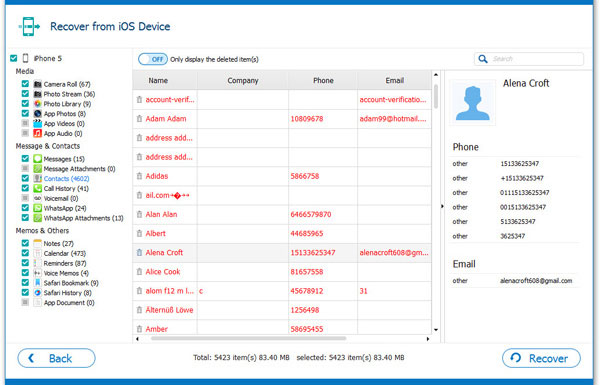Uncheck the Safari History checkbox
Image resolution: width=600 pixels, height=385 pixels.
(x=25, y=292)
